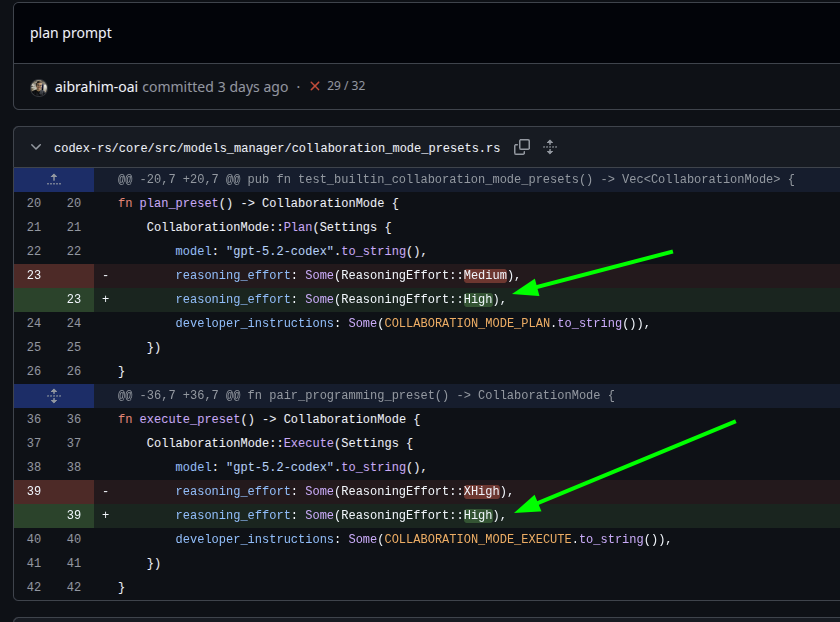This screenshot has height=622, width=840.
Task: Click the COLLABORATION_MODE_EXECUTE developer_instructions line
Action: pos(423,539)
